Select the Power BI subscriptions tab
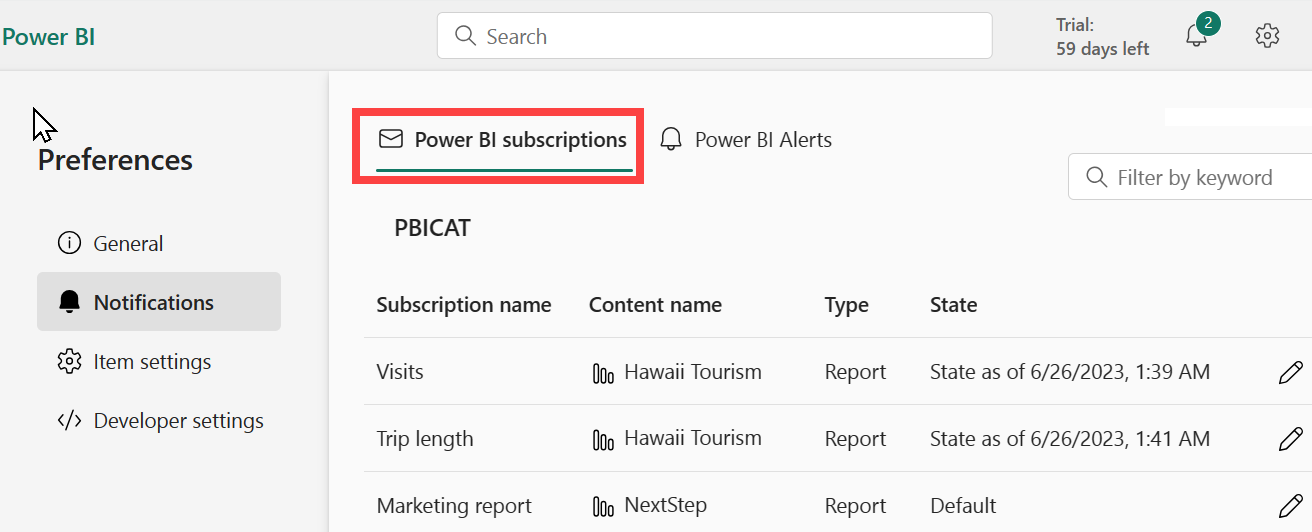This screenshot has width=1312, height=532. pos(503,140)
